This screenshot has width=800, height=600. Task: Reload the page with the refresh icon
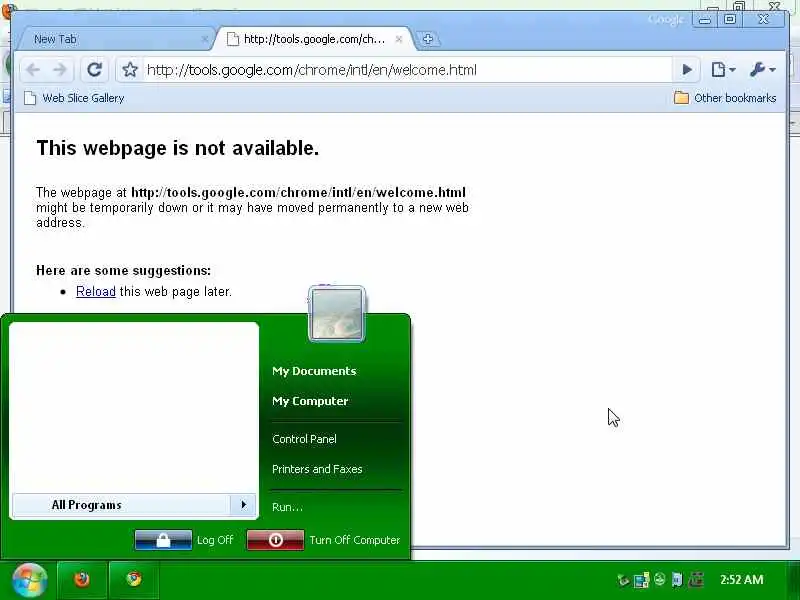click(94, 69)
